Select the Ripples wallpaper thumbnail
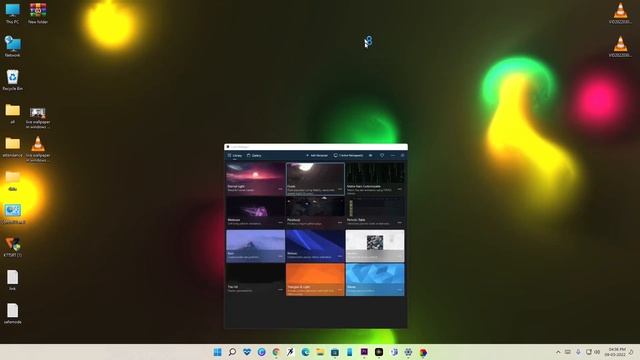This screenshot has width=640, height=360. [315, 246]
